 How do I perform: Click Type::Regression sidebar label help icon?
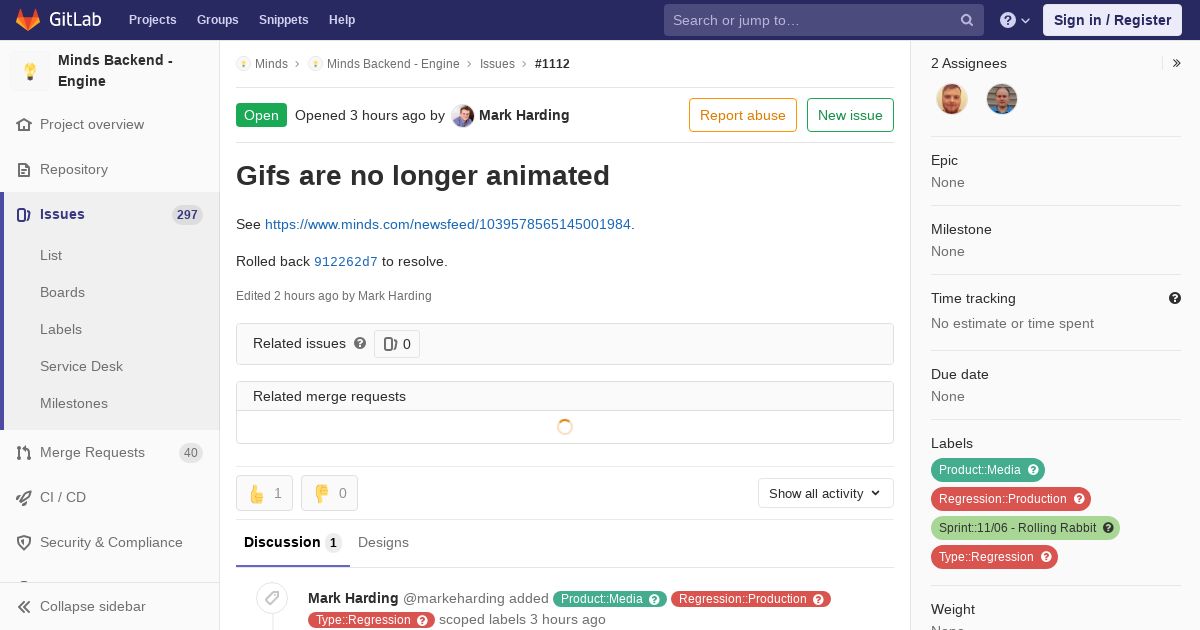[1047, 557]
